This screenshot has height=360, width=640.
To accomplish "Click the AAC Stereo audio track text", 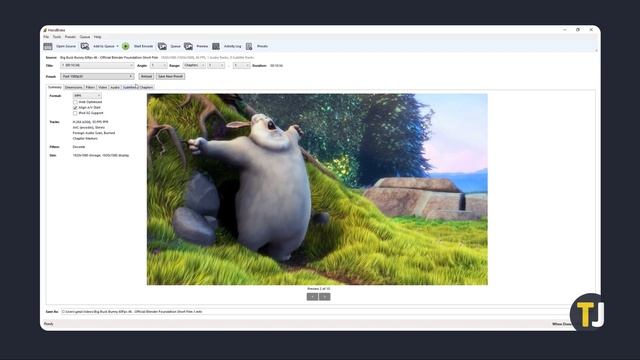I will (89, 128).
